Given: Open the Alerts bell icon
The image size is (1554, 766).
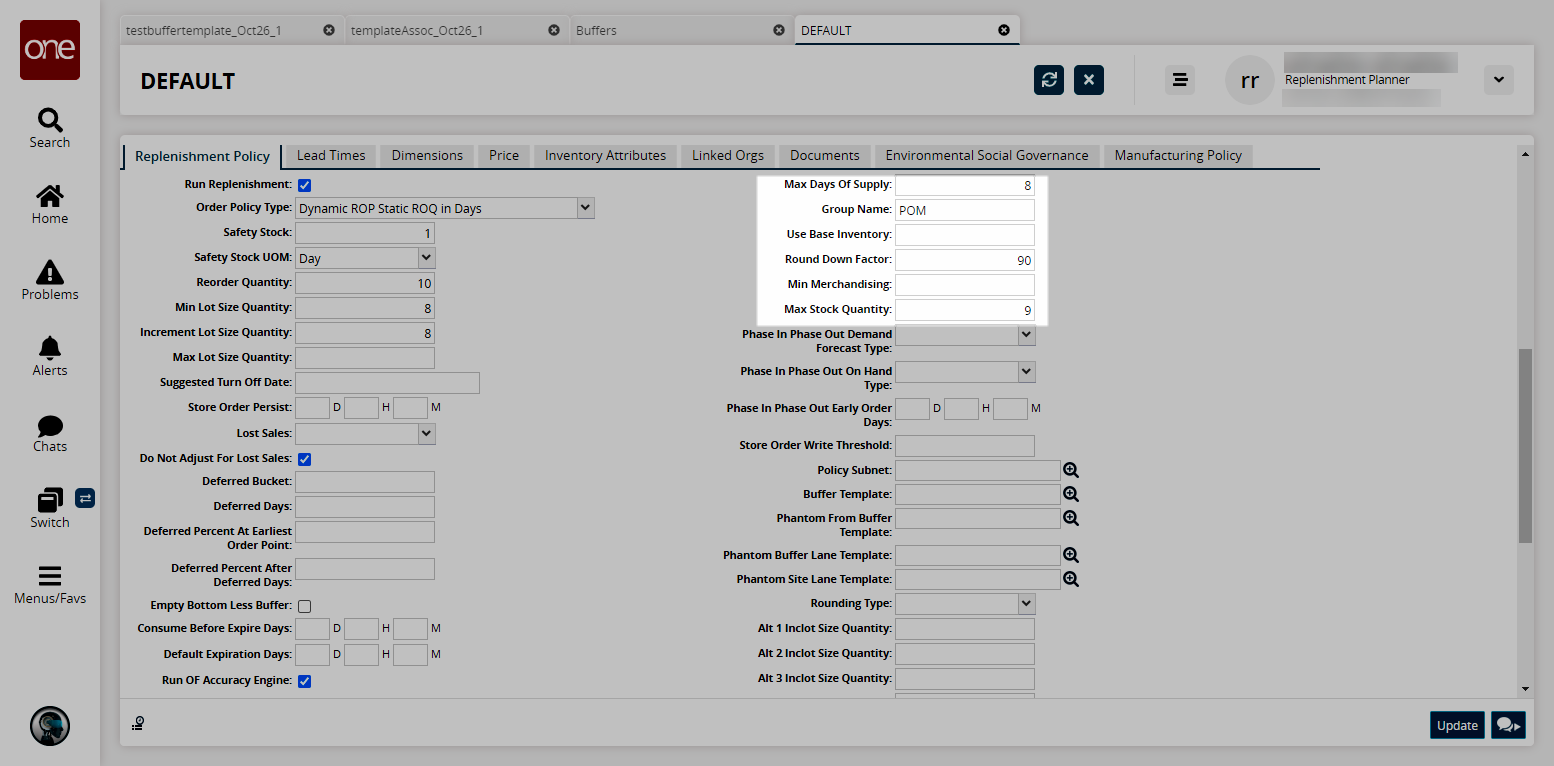Looking at the screenshot, I should coord(50,356).
